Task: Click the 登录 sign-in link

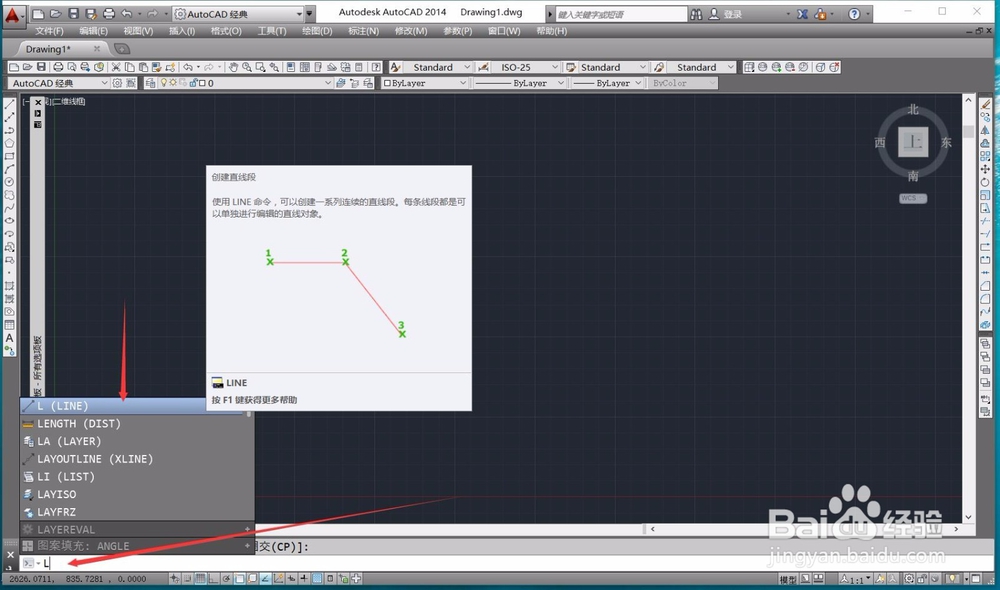Action: [x=733, y=14]
